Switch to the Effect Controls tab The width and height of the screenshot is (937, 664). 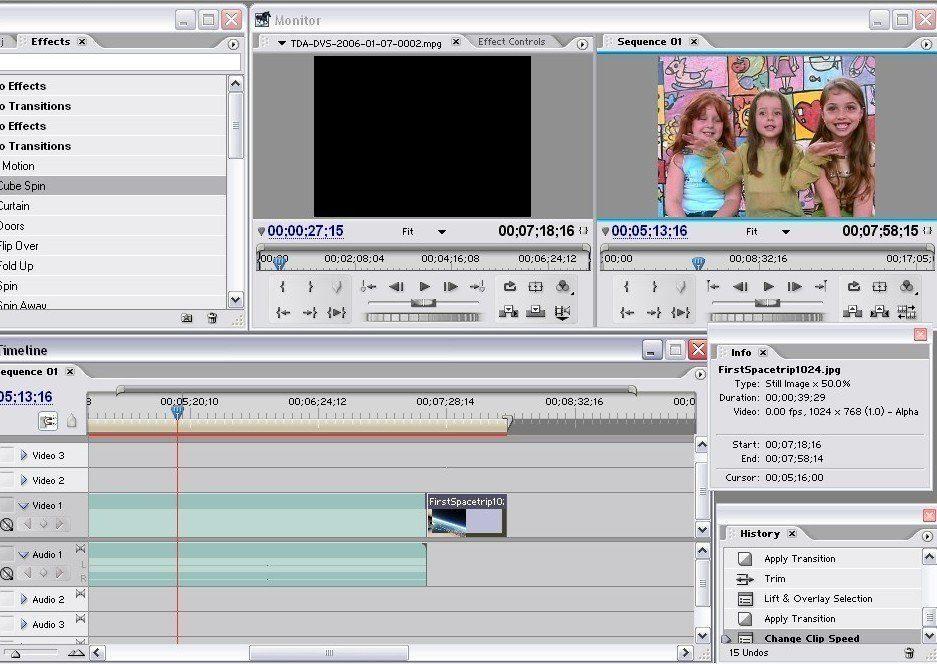pos(511,42)
